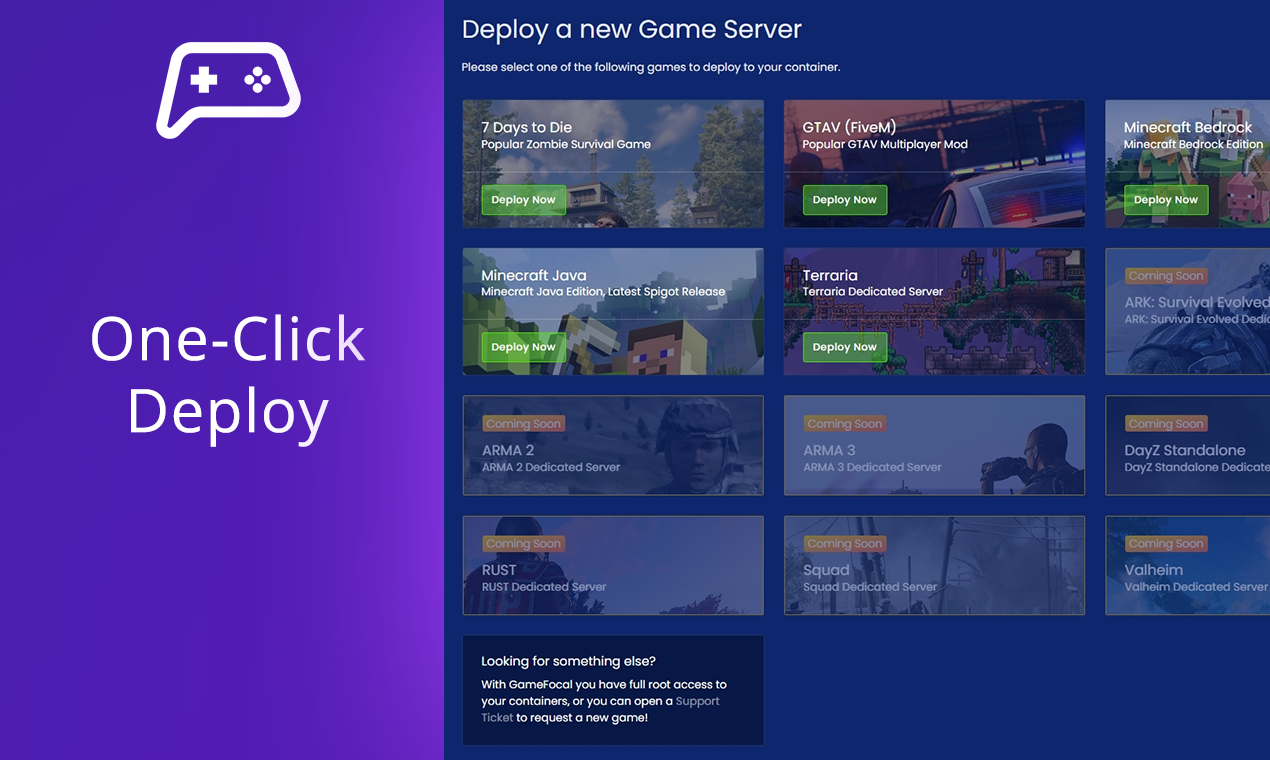Deploy the Minecraft Bedrock server
This screenshot has height=760, width=1270.
click(1166, 200)
